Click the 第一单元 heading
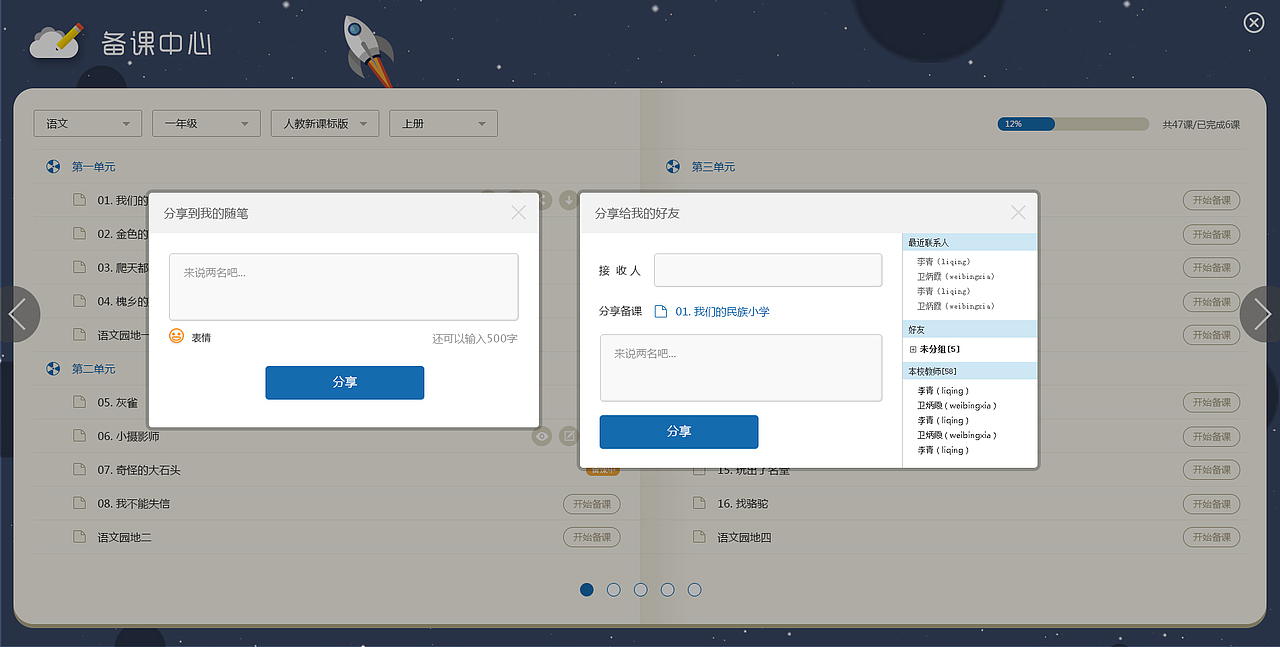Screen dimensions: 1280x647 tap(93, 166)
